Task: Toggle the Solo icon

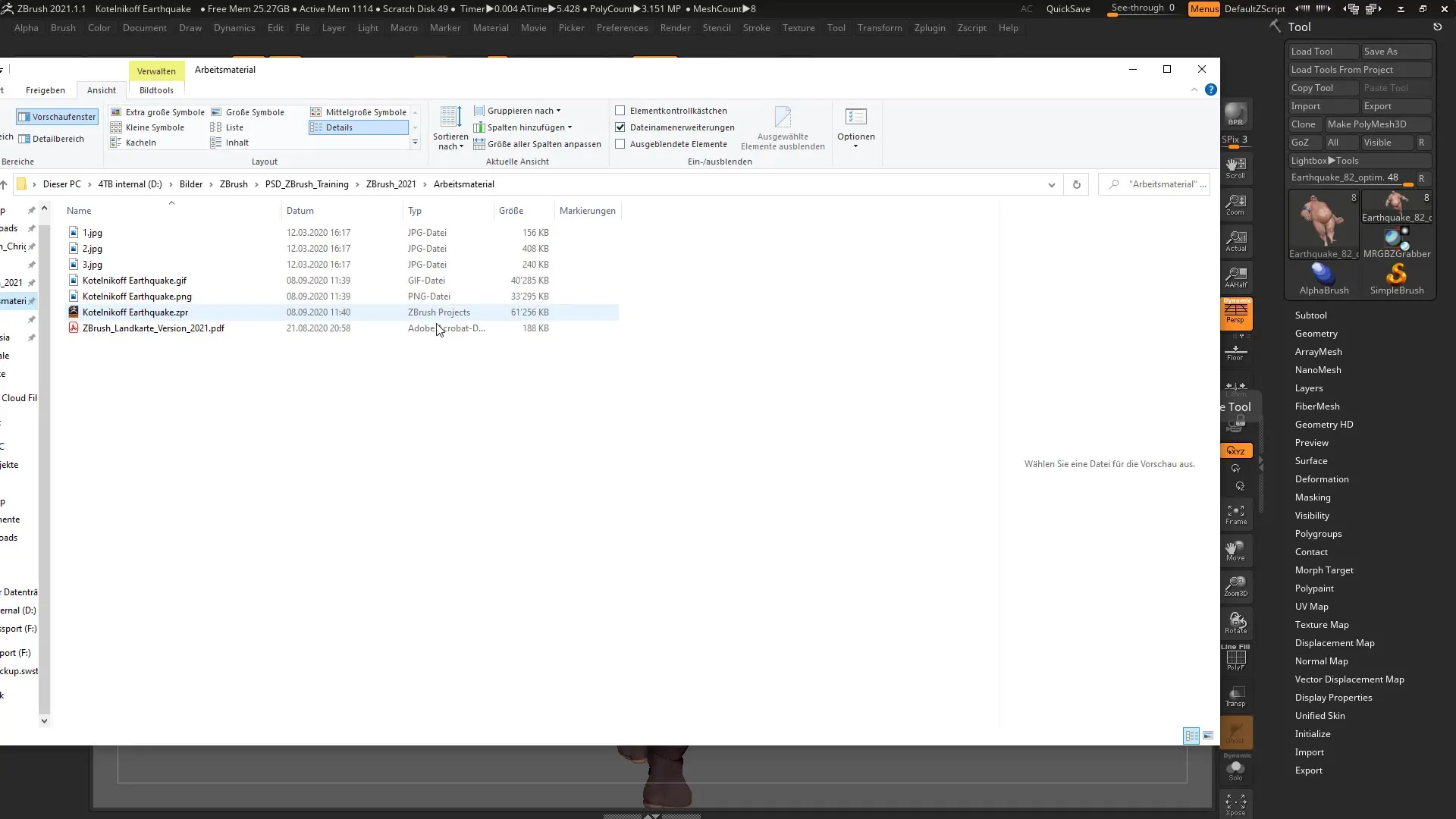Action: 1235,769
